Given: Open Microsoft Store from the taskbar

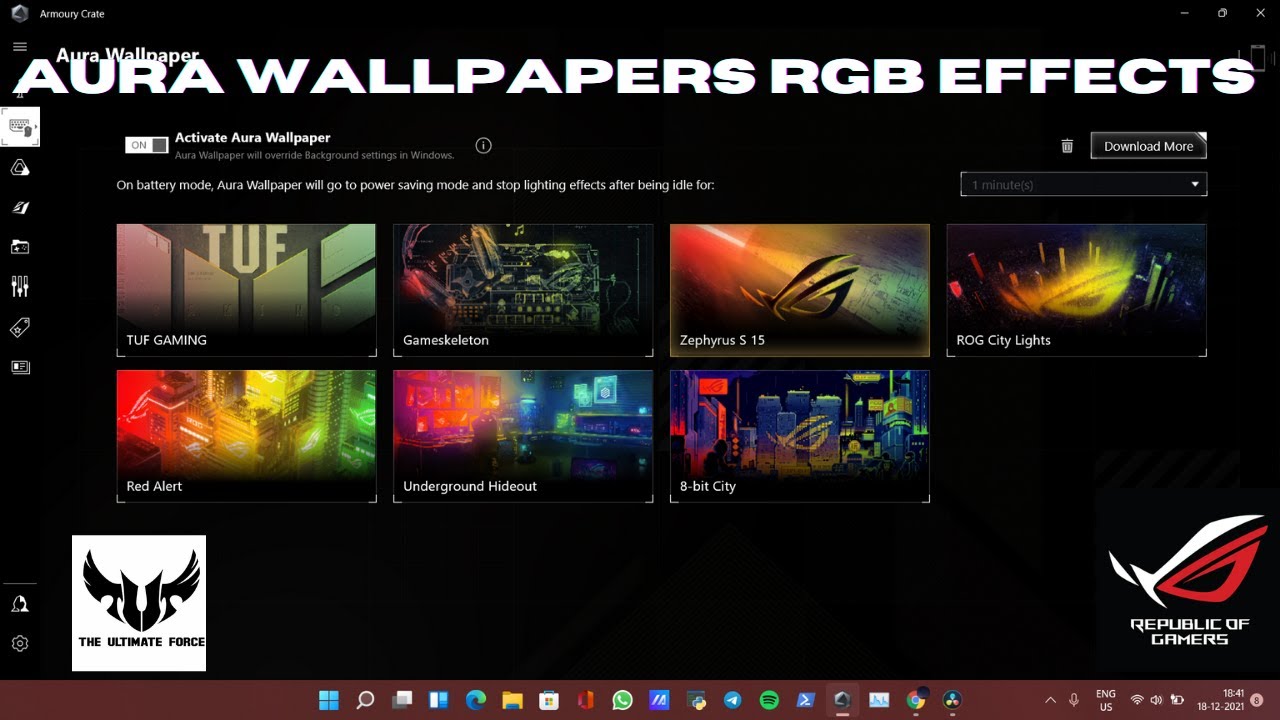Looking at the screenshot, I should point(549,700).
